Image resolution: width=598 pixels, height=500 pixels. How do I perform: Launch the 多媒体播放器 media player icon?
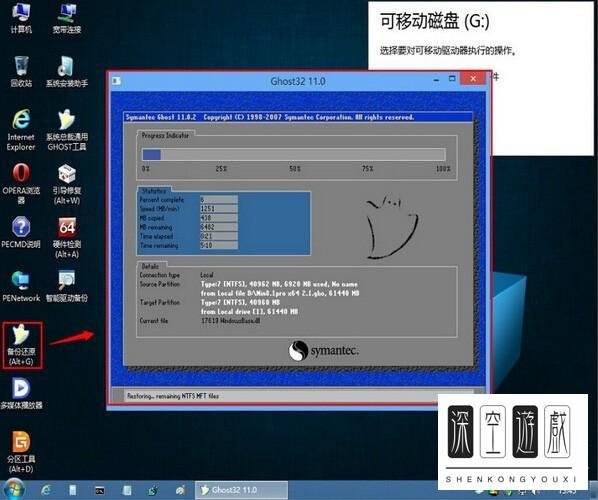[x=21, y=394]
